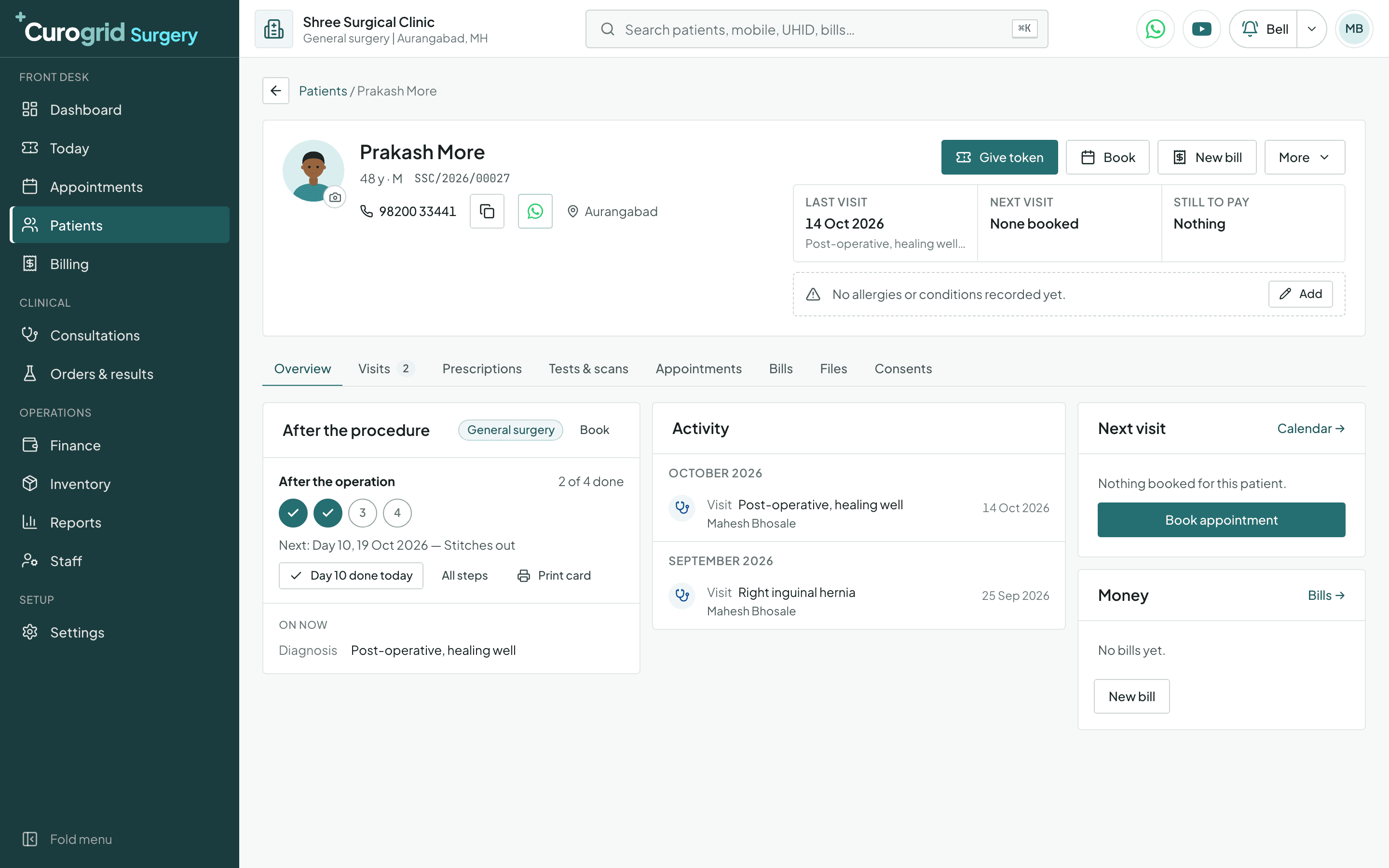Go back using the arrow icon
The width and height of the screenshot is (1389, 868).
(x=275, y=91)
